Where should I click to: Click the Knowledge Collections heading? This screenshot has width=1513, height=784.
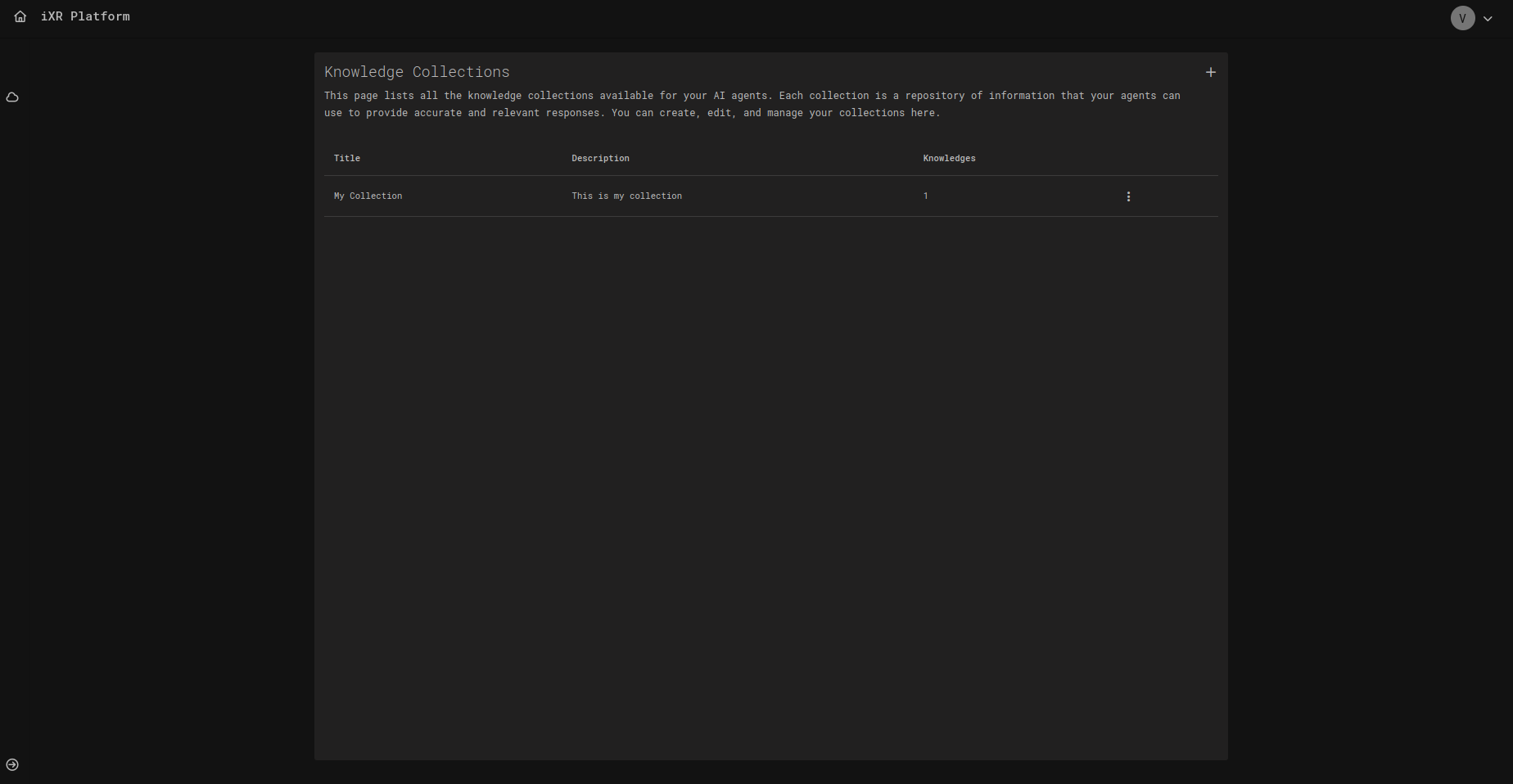[417, 72]
